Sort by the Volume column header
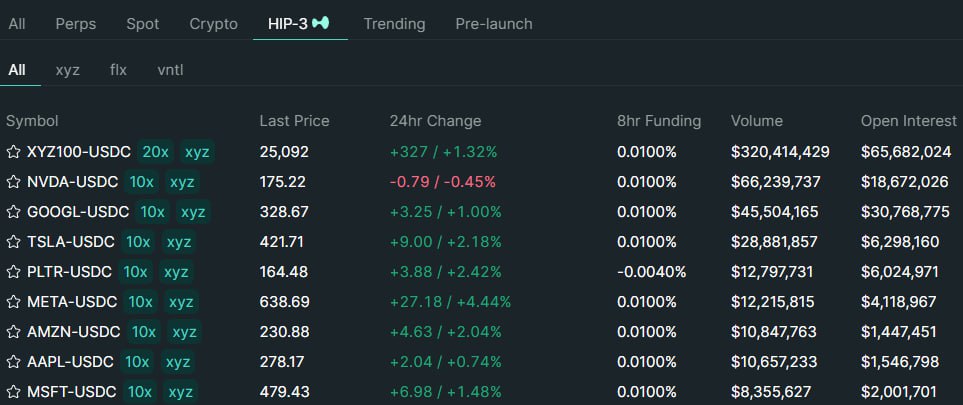The height and width of the screenshot is (405, 963). (x=756, y=121)
